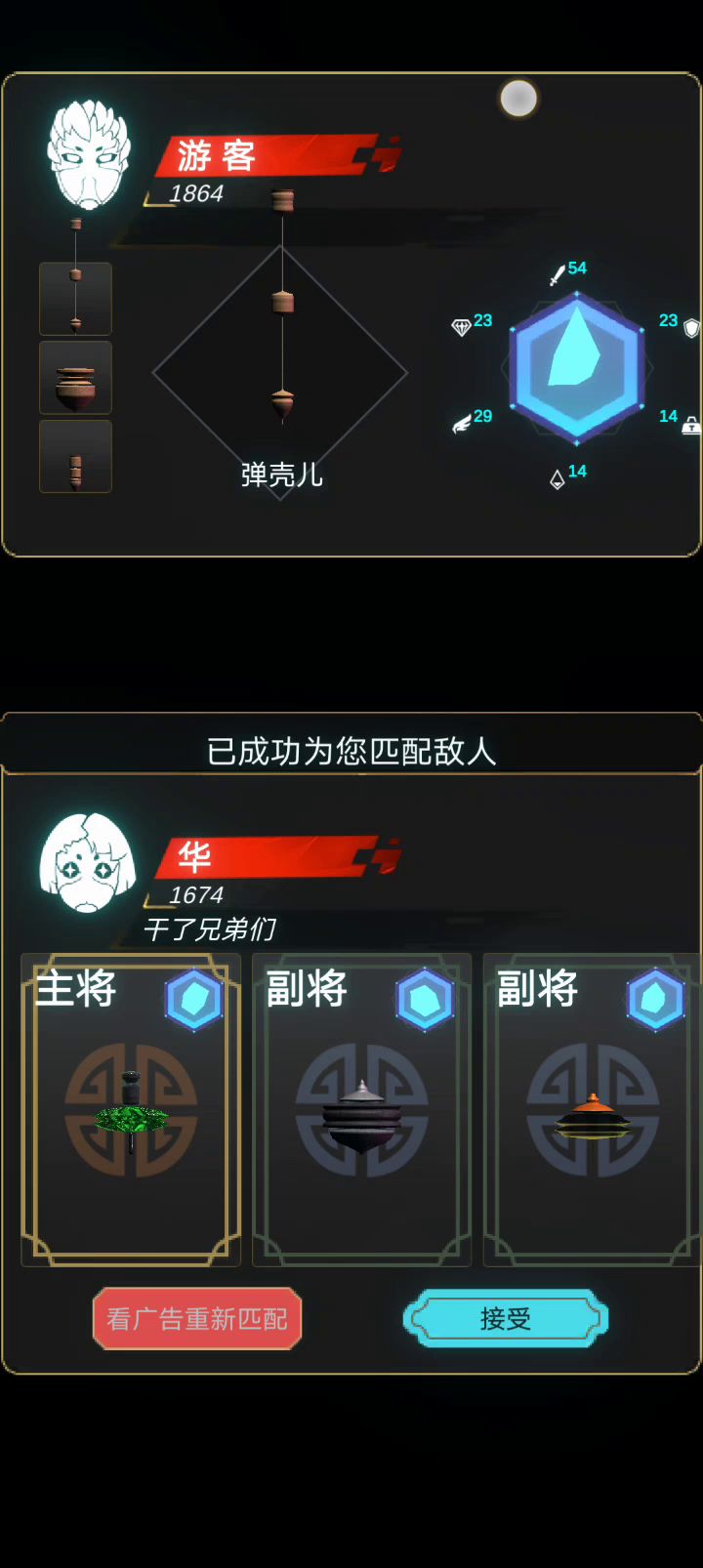
Task: Click the cracked-face avatar of 华
Action: (x=87, y=862)
